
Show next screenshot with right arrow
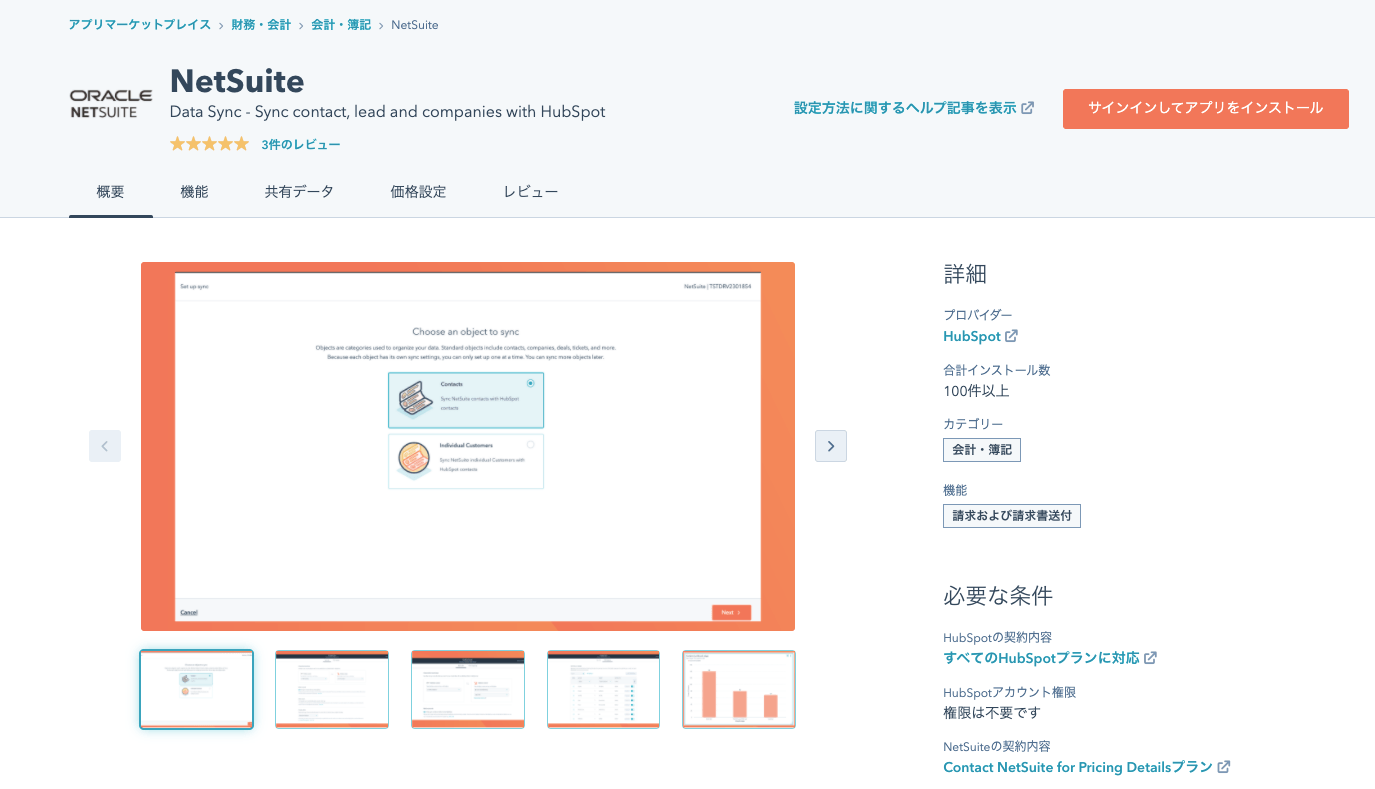(x=831, y=446)
